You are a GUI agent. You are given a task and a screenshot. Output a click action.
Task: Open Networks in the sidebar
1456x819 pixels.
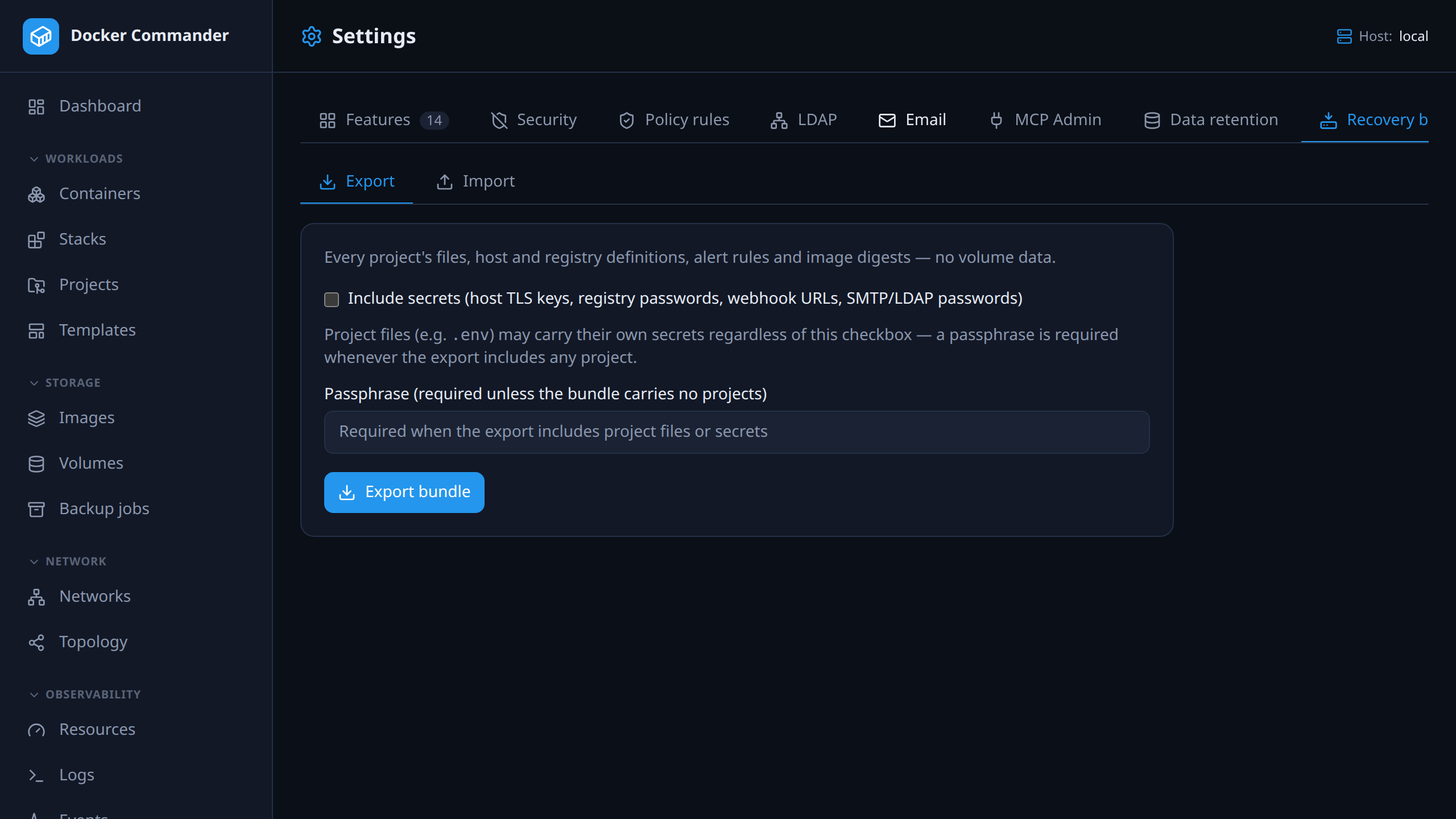coord(136,597)
